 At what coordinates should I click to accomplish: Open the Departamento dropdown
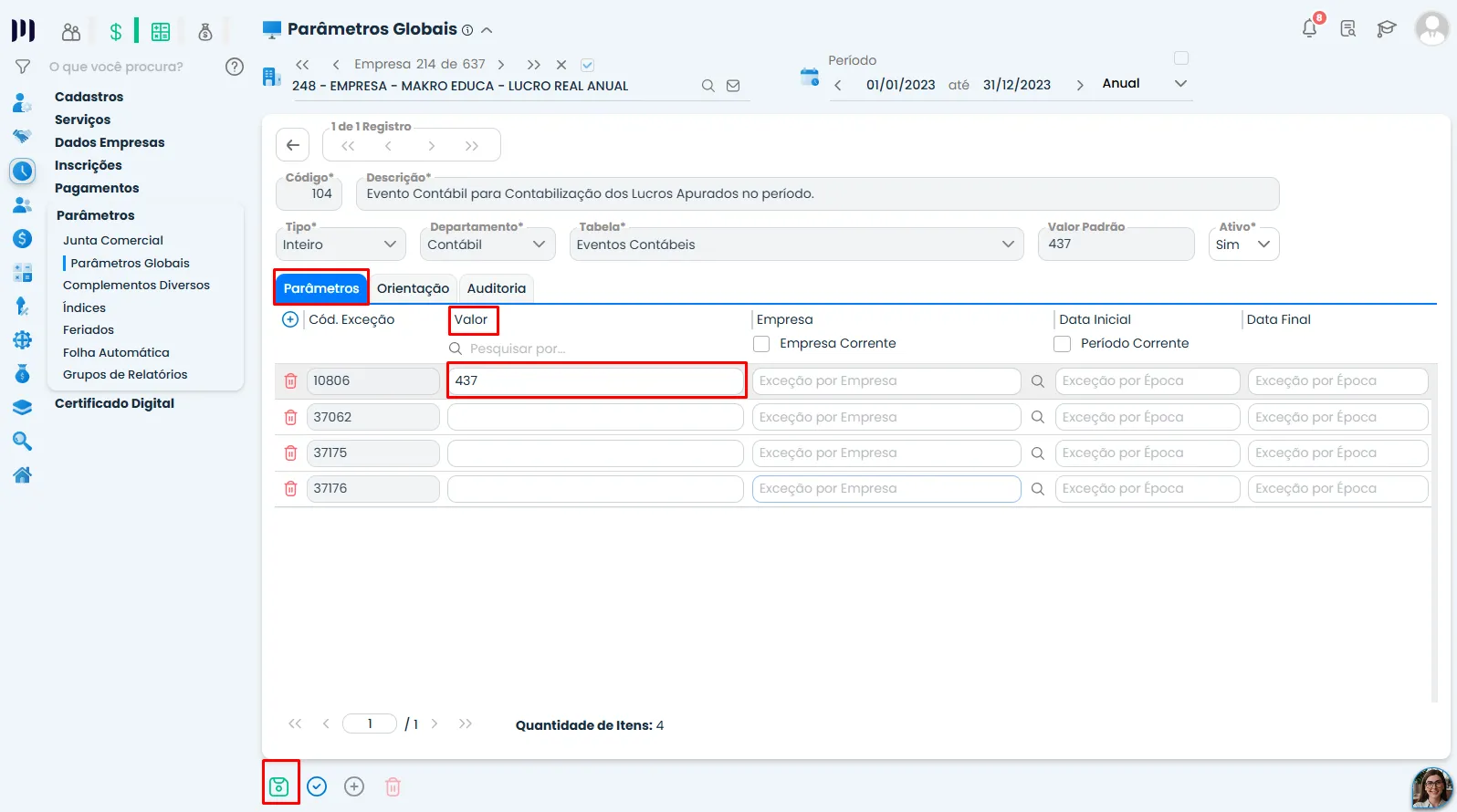(487, 245)
